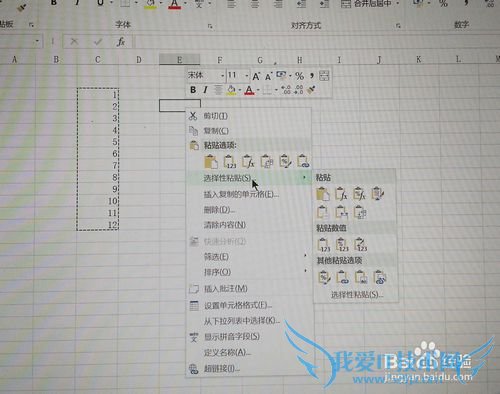Click Transpose icon under 粘贴选项 heading
The height and width of the screenshot is (394, 500).
[267, 162]
